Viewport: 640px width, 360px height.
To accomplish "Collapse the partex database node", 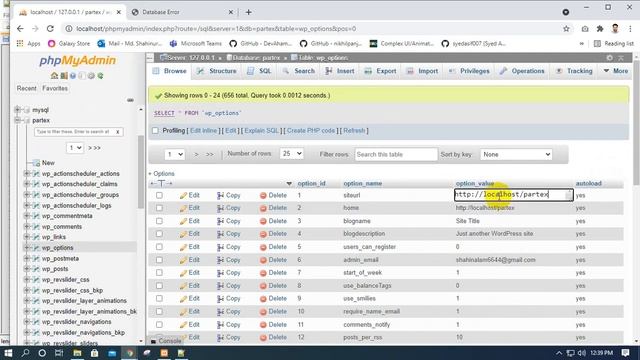I will click(x=18, y=120).
